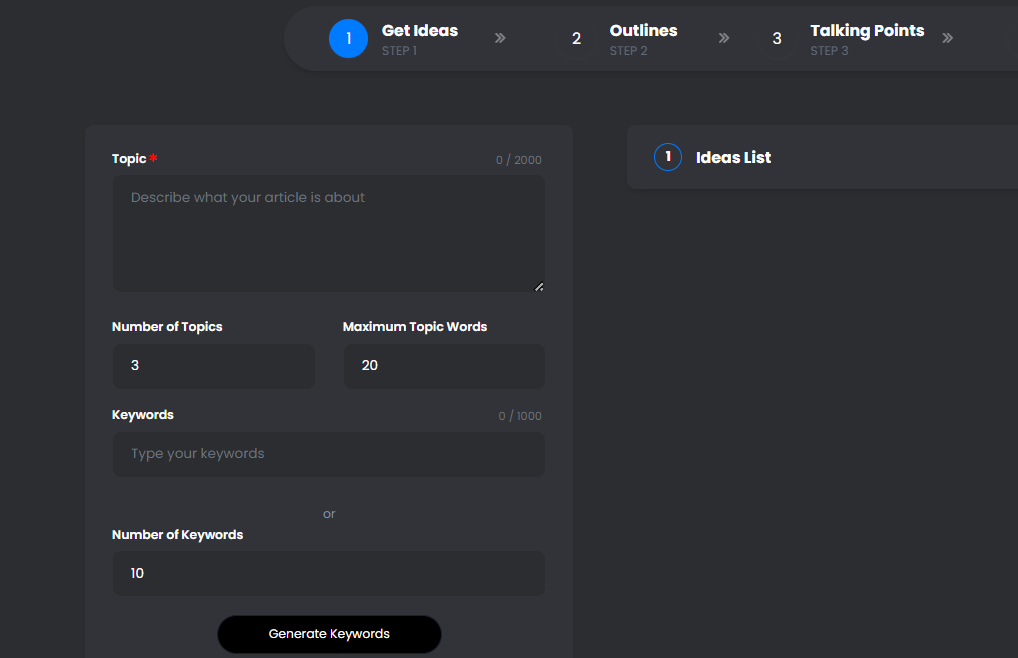Click the step 2 number circle
This screenshot has height=658, width=1018.
576,39
